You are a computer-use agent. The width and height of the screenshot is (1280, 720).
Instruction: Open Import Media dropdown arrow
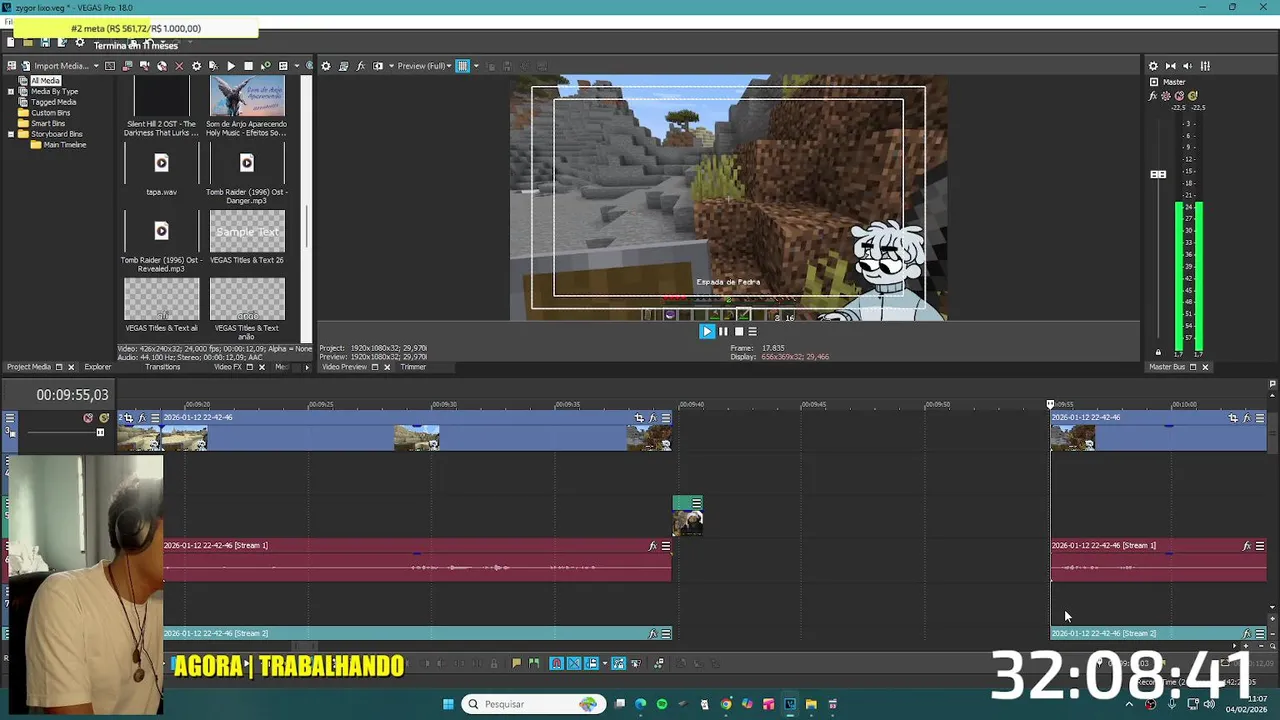coord(96,66)
